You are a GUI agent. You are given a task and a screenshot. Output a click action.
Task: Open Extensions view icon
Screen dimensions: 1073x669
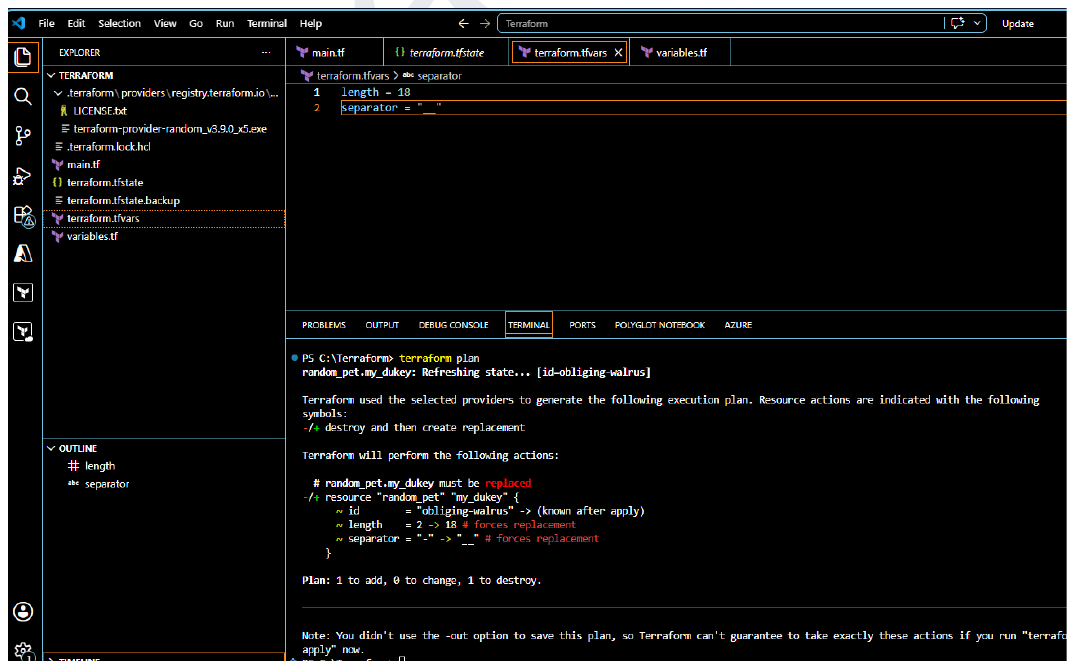pyautogui.click(x=23, y=215)
